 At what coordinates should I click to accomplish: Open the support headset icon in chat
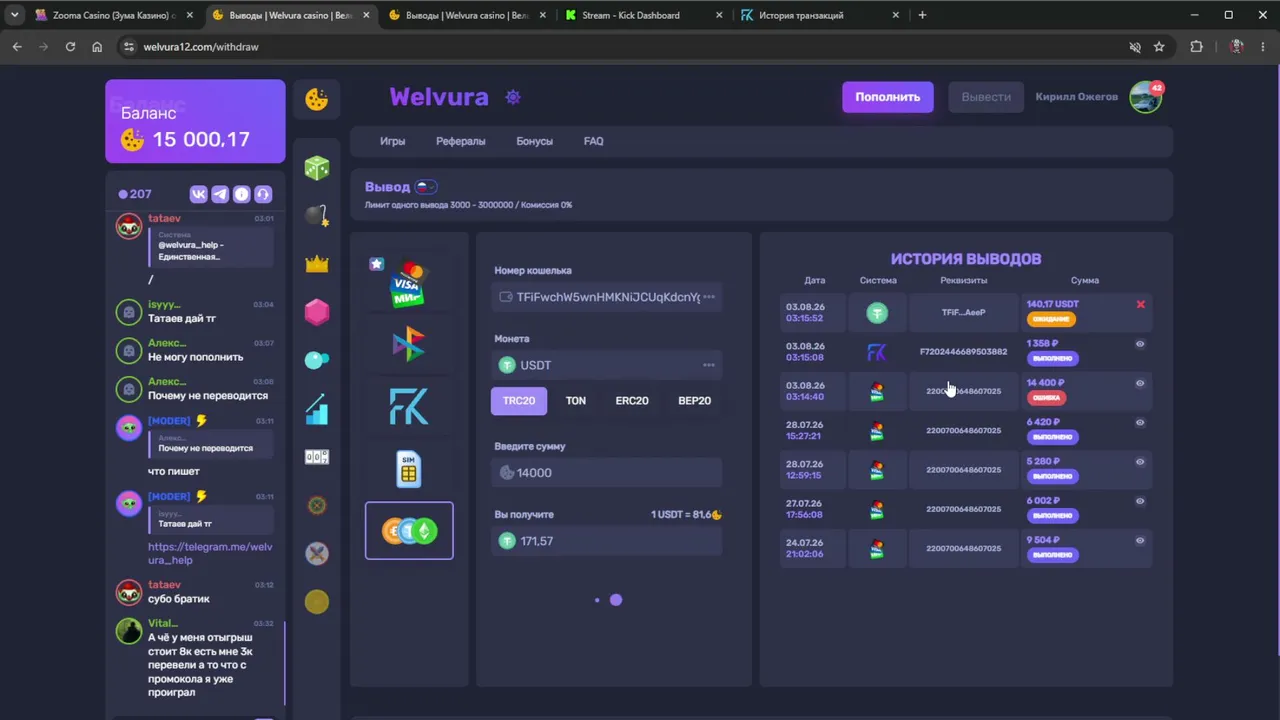click(x=263, y=194)
